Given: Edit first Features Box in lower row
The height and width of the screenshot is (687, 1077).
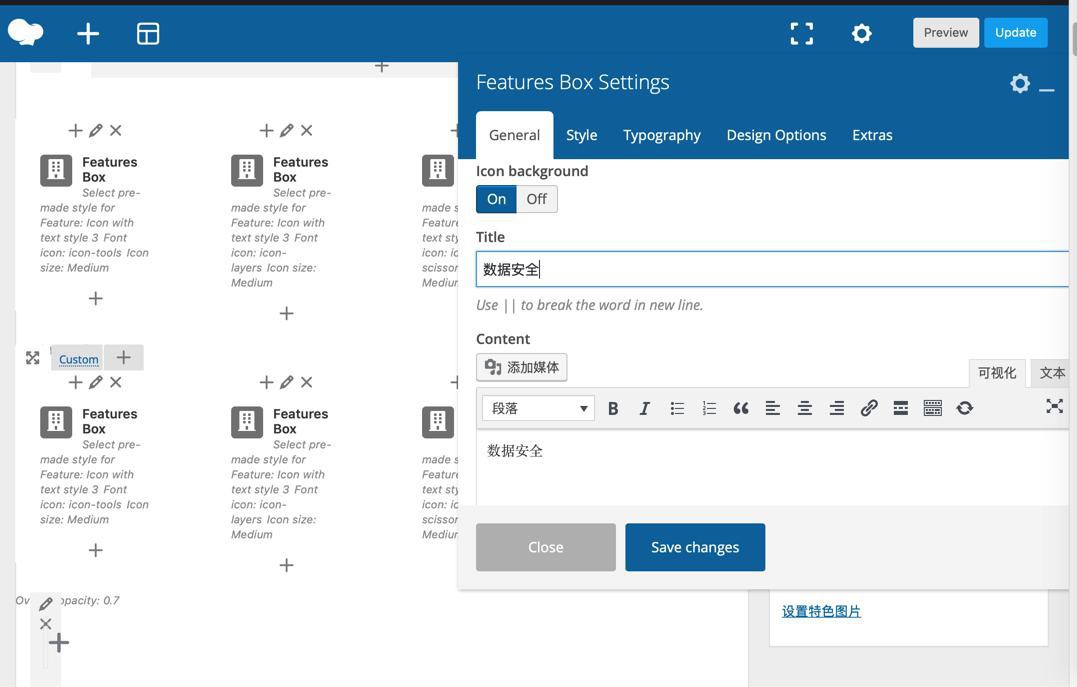Looking at the screenshot, I should point(95,382).
